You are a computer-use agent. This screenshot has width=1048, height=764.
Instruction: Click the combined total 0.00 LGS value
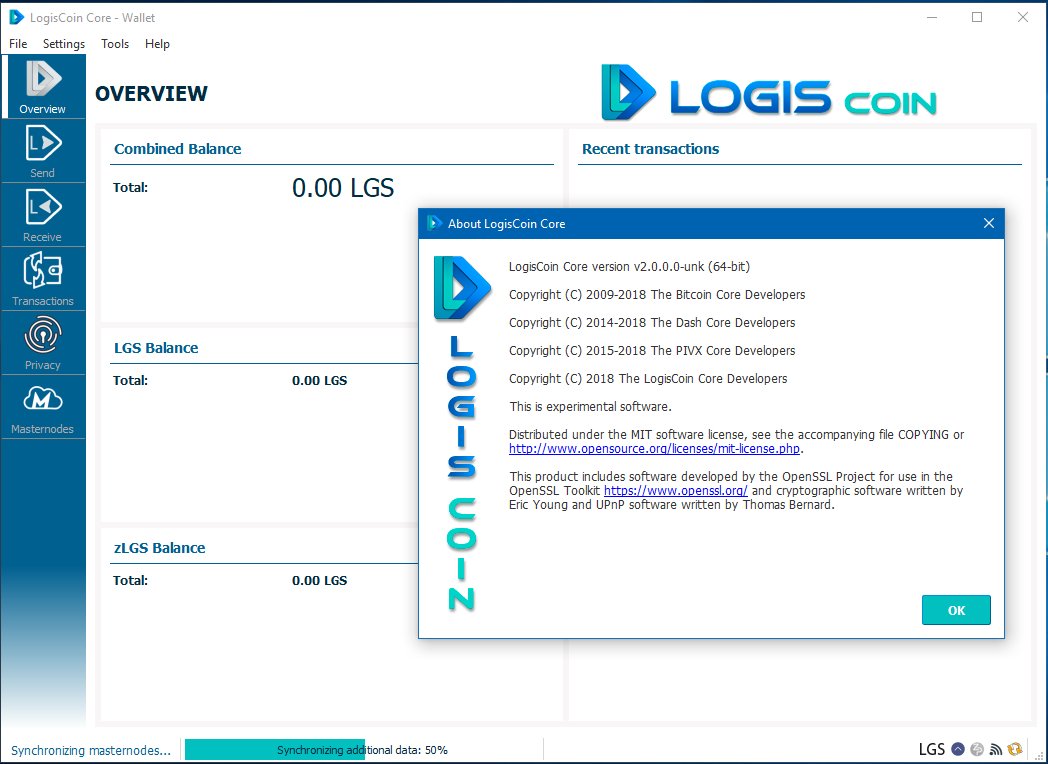(343, 188)
